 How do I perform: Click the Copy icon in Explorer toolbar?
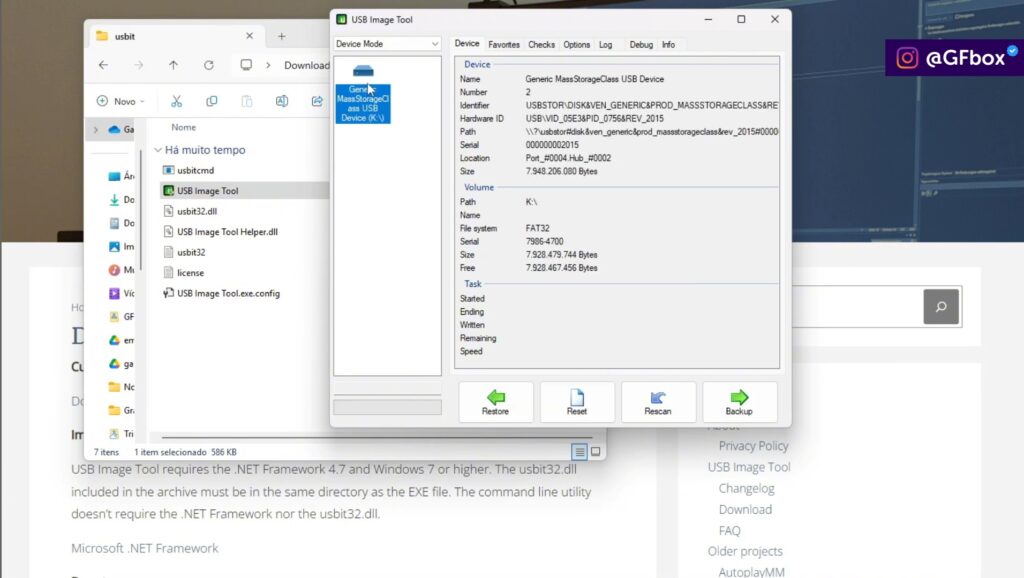[x=212, y=101]
